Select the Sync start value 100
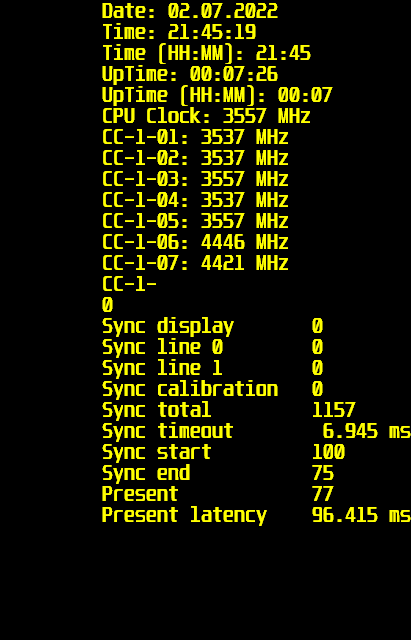This screenshot has width=411, height=640. click(x=329, y=452)
